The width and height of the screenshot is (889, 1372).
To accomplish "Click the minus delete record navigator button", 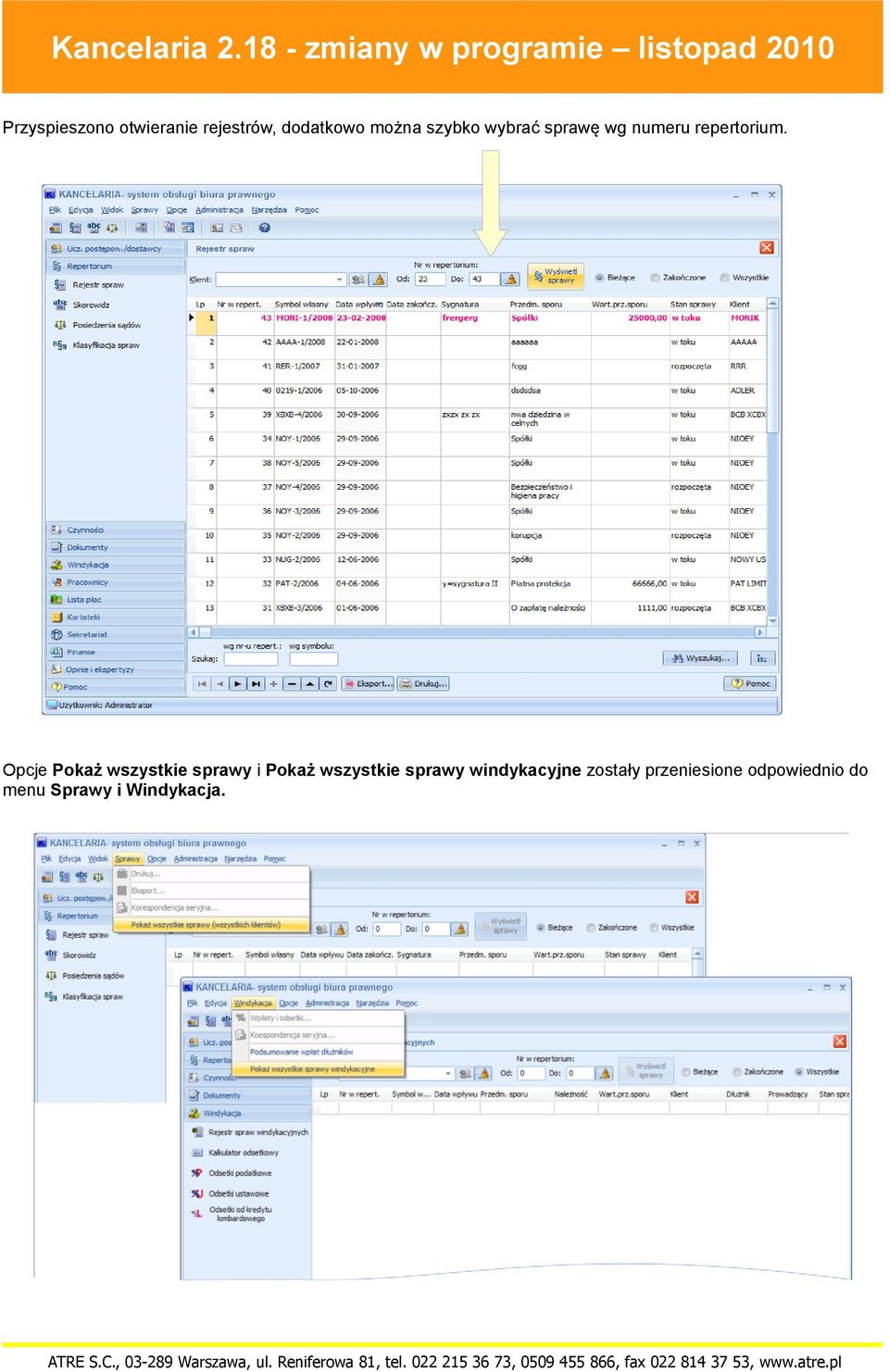I will [x=292, y=684].
